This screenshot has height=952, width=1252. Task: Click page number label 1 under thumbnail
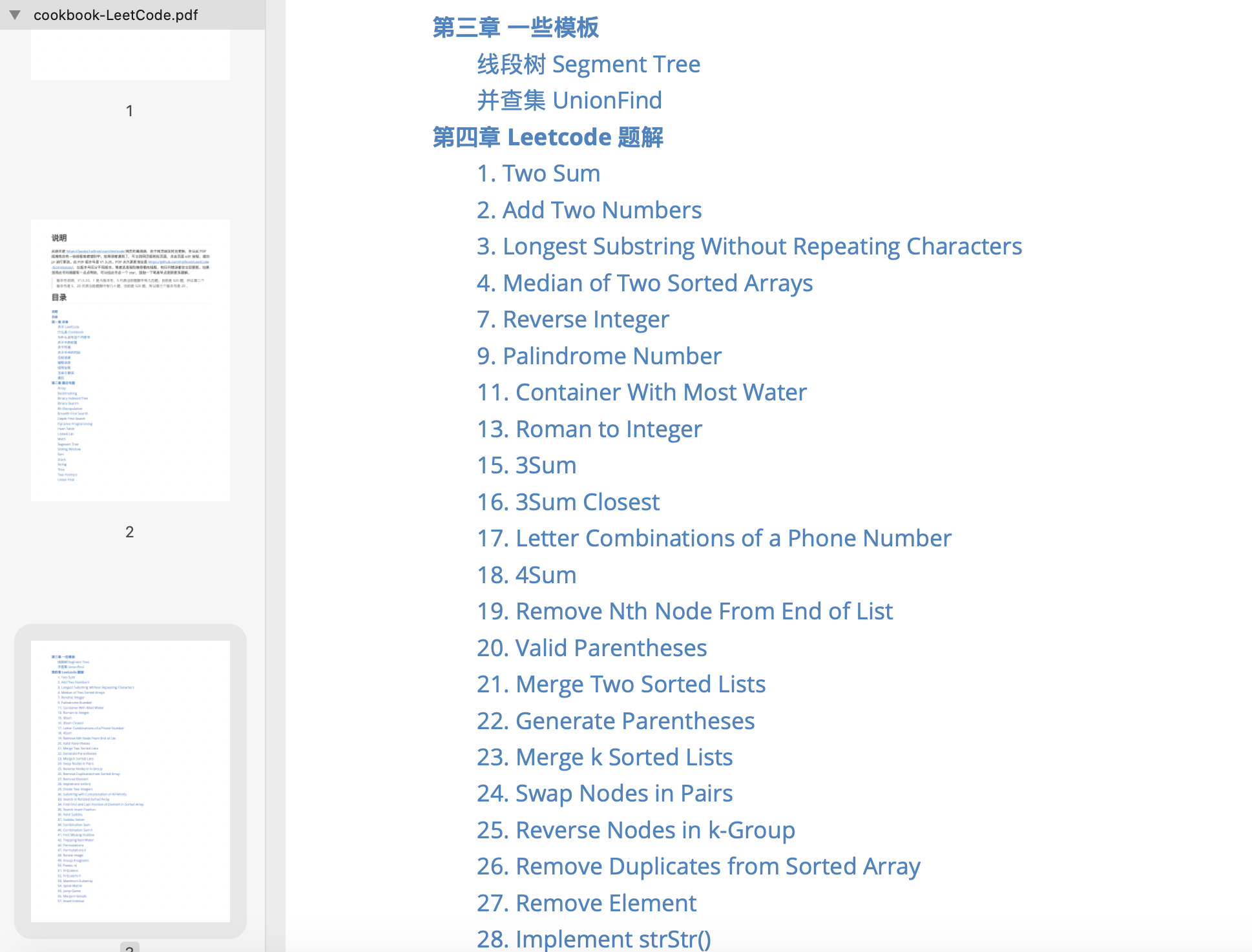[x=130, y=111]
